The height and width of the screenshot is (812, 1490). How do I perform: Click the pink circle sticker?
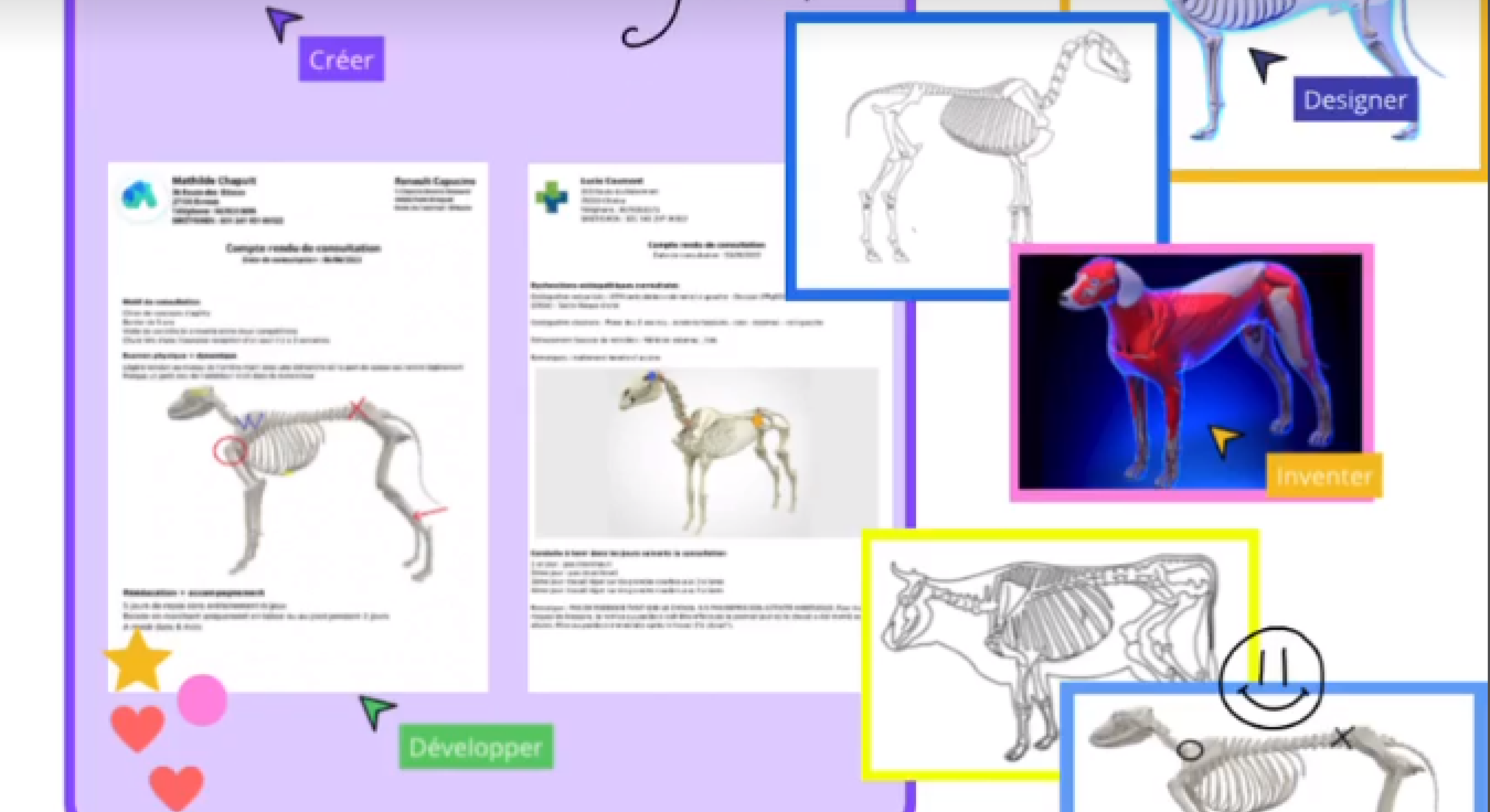203,700
